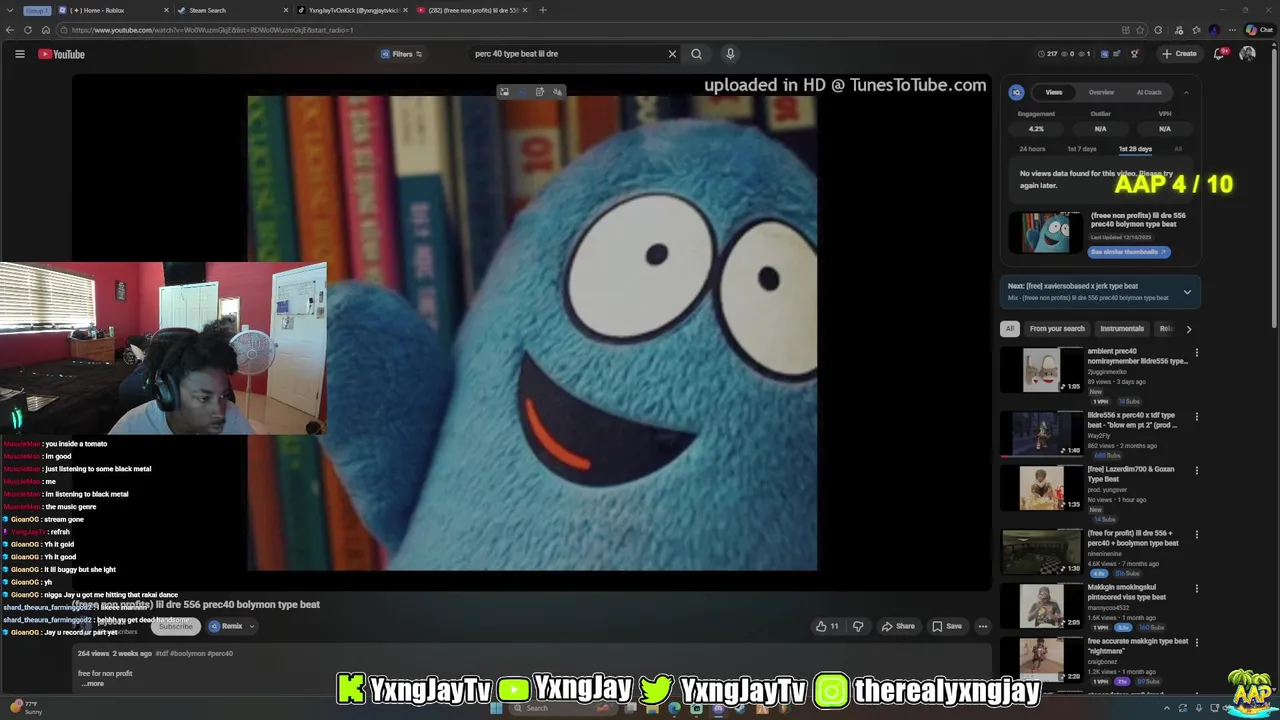Open options for Lazerdim700 Goxan video
1280x720 pixels.
click(1196, 471)
